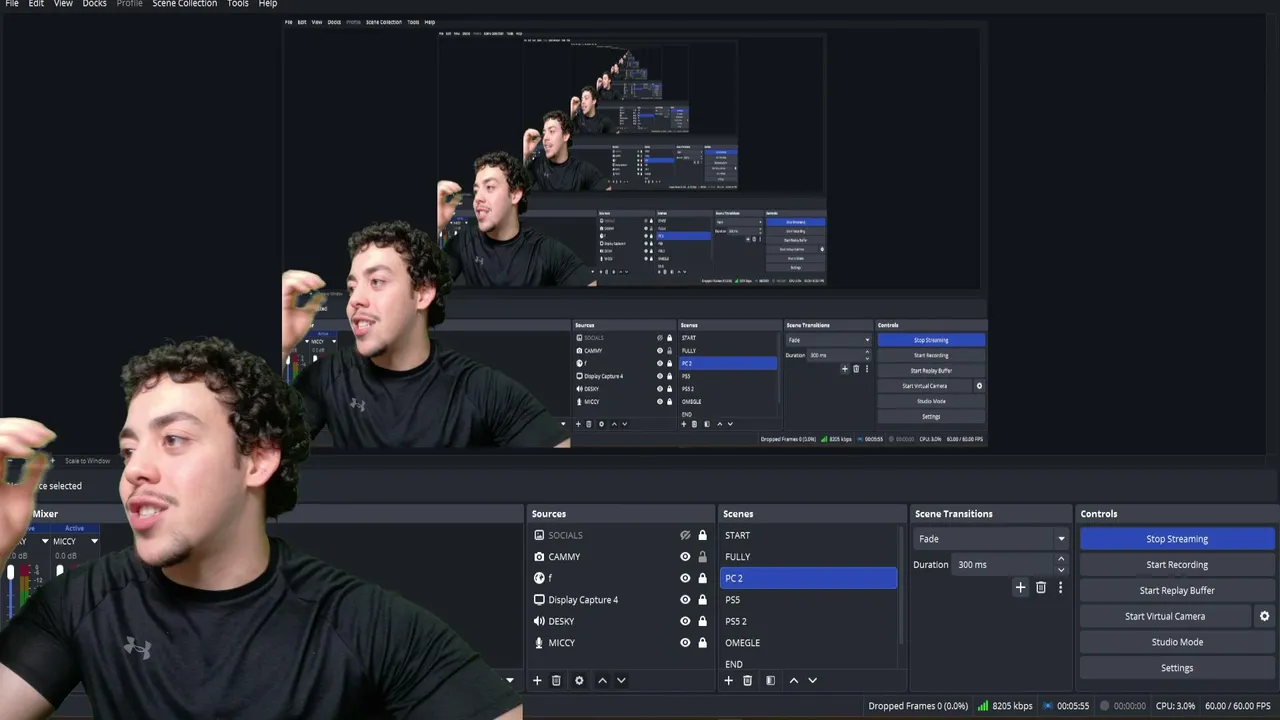
Task: Open Settings from the Controls panel
Action: [1177, 668]
